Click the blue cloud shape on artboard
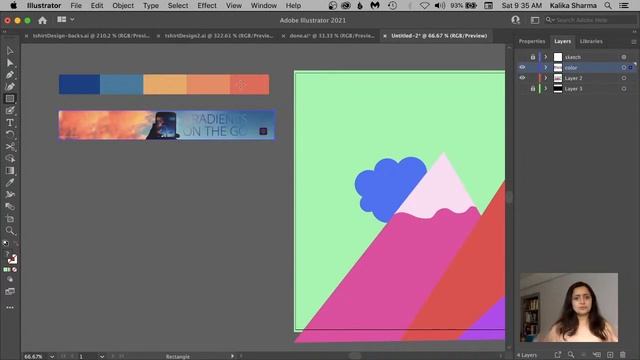Viewport: 640px width, 360px height. pyautogui.click(x=388, y=189)
